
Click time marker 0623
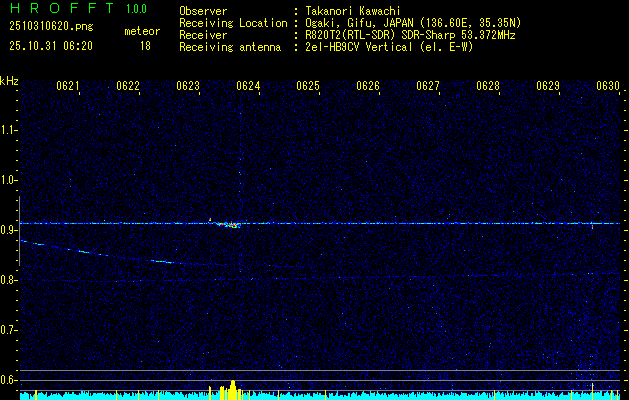188,86
